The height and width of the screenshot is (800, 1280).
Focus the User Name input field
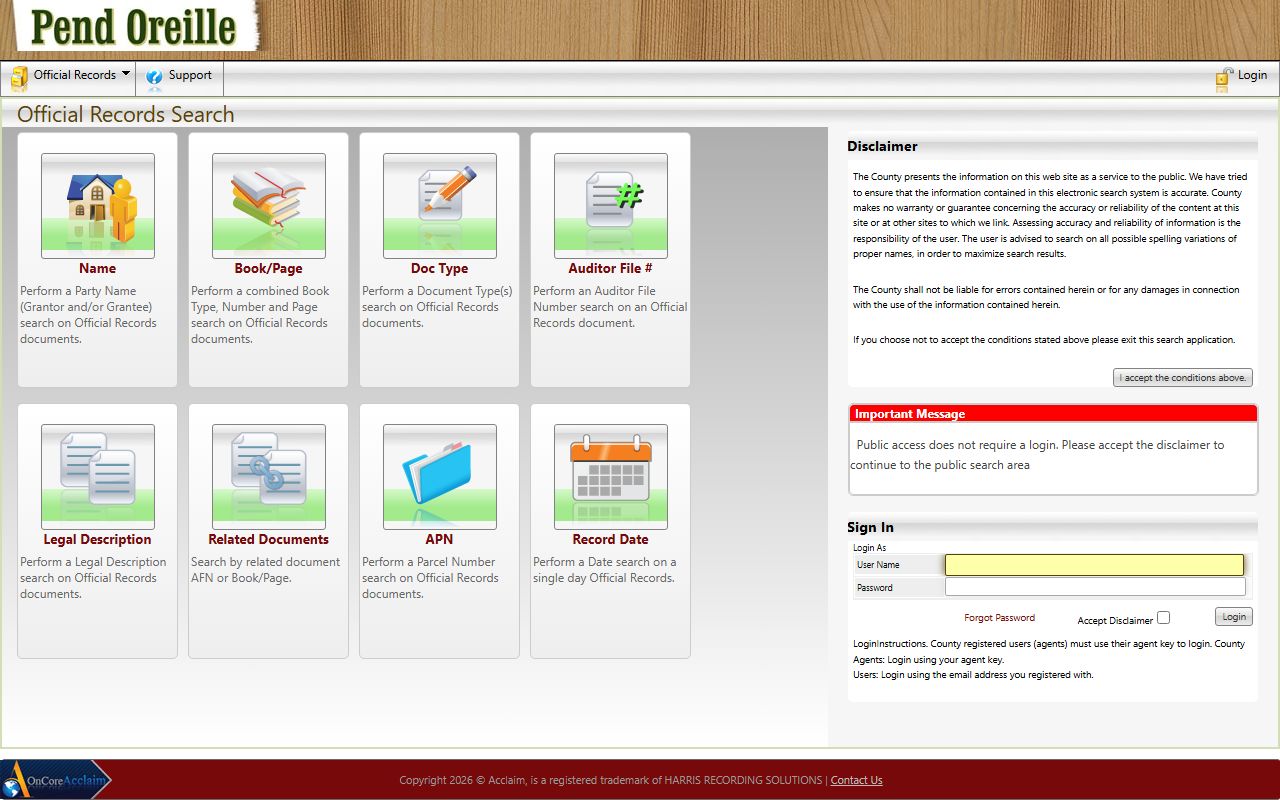[1094, 565]
